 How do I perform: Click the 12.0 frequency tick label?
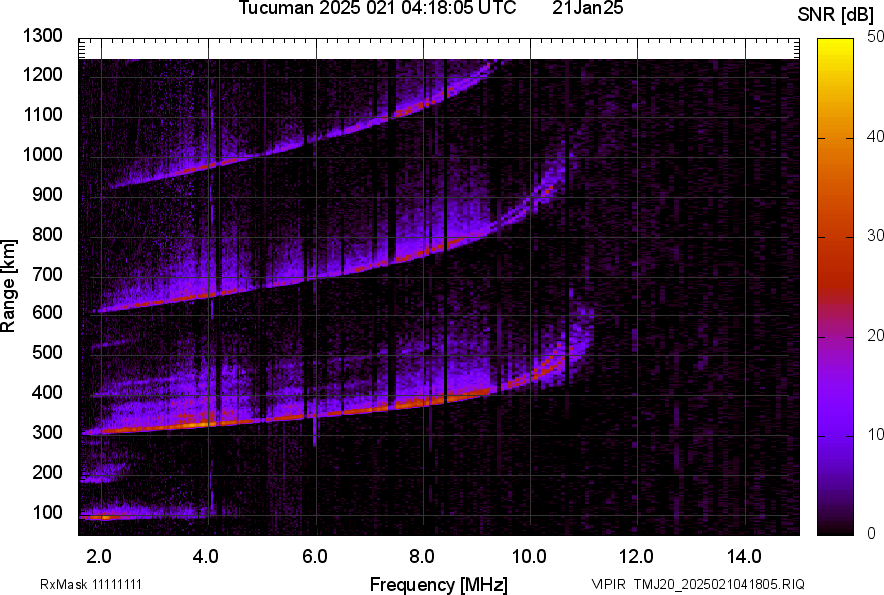[637, 556]
